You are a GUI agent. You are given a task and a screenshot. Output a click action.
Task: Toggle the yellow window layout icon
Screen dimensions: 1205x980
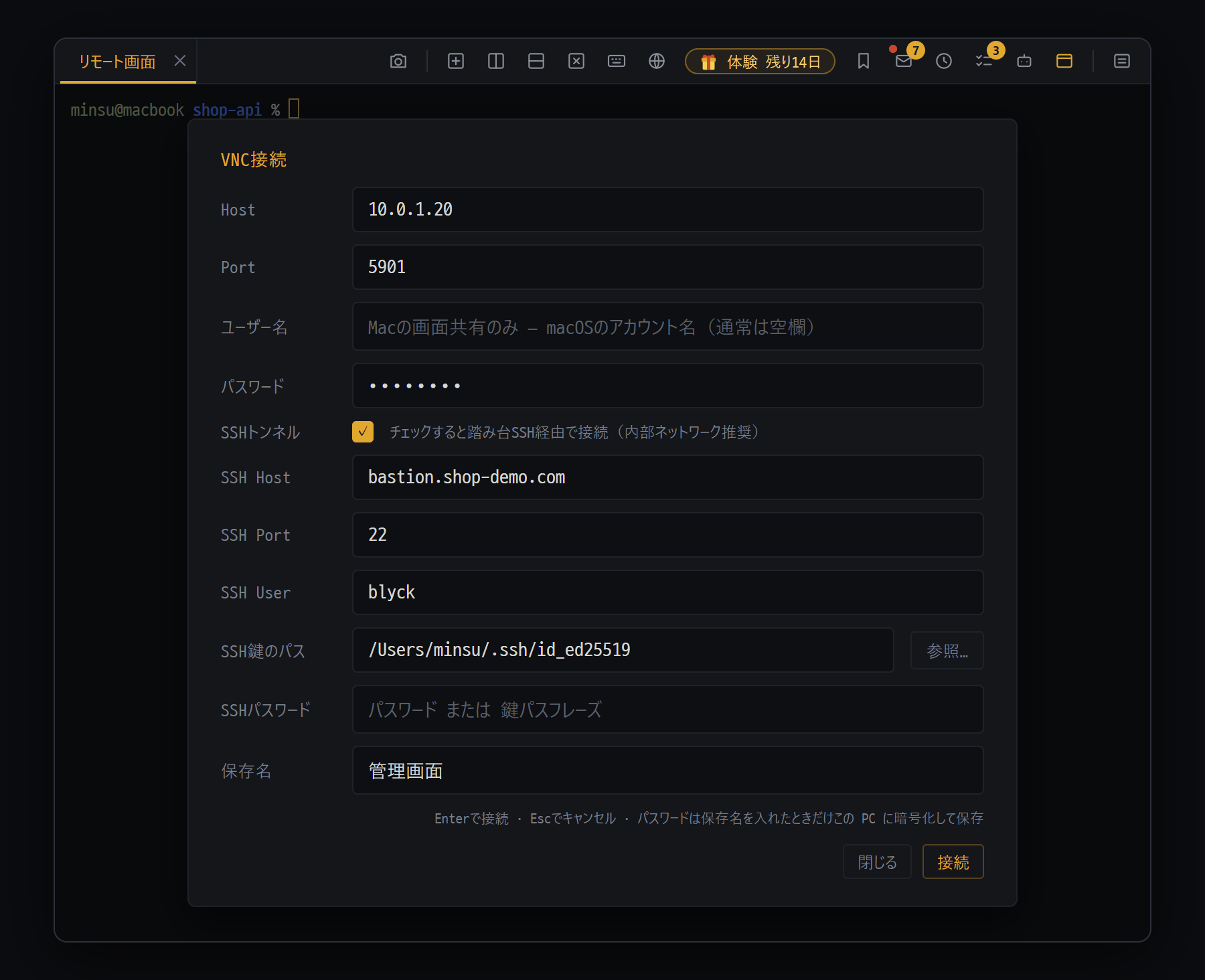[x=1064, y=62]
